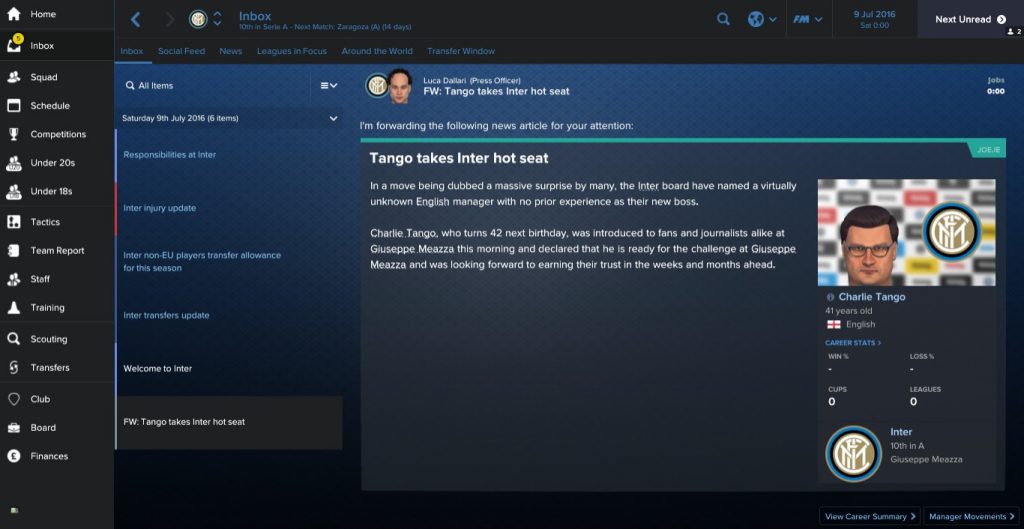Open the Transfer Window tab
Viewport: 1024px width, 529px height.
click(x=461, y=51)
